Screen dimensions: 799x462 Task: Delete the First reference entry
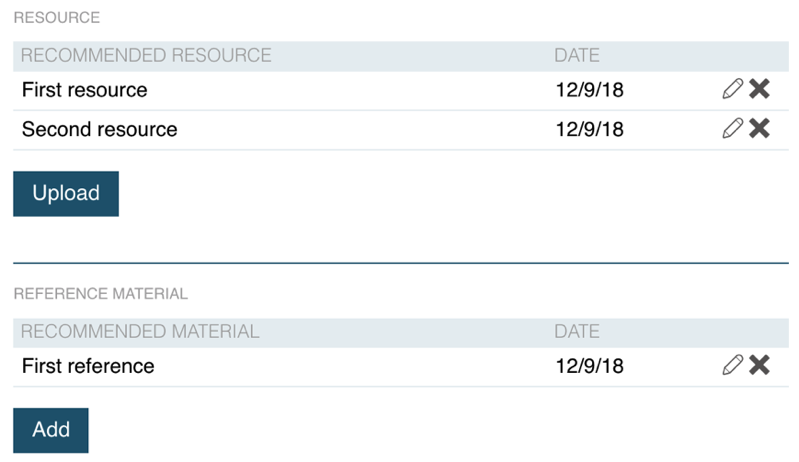click(x=760, y=366)
